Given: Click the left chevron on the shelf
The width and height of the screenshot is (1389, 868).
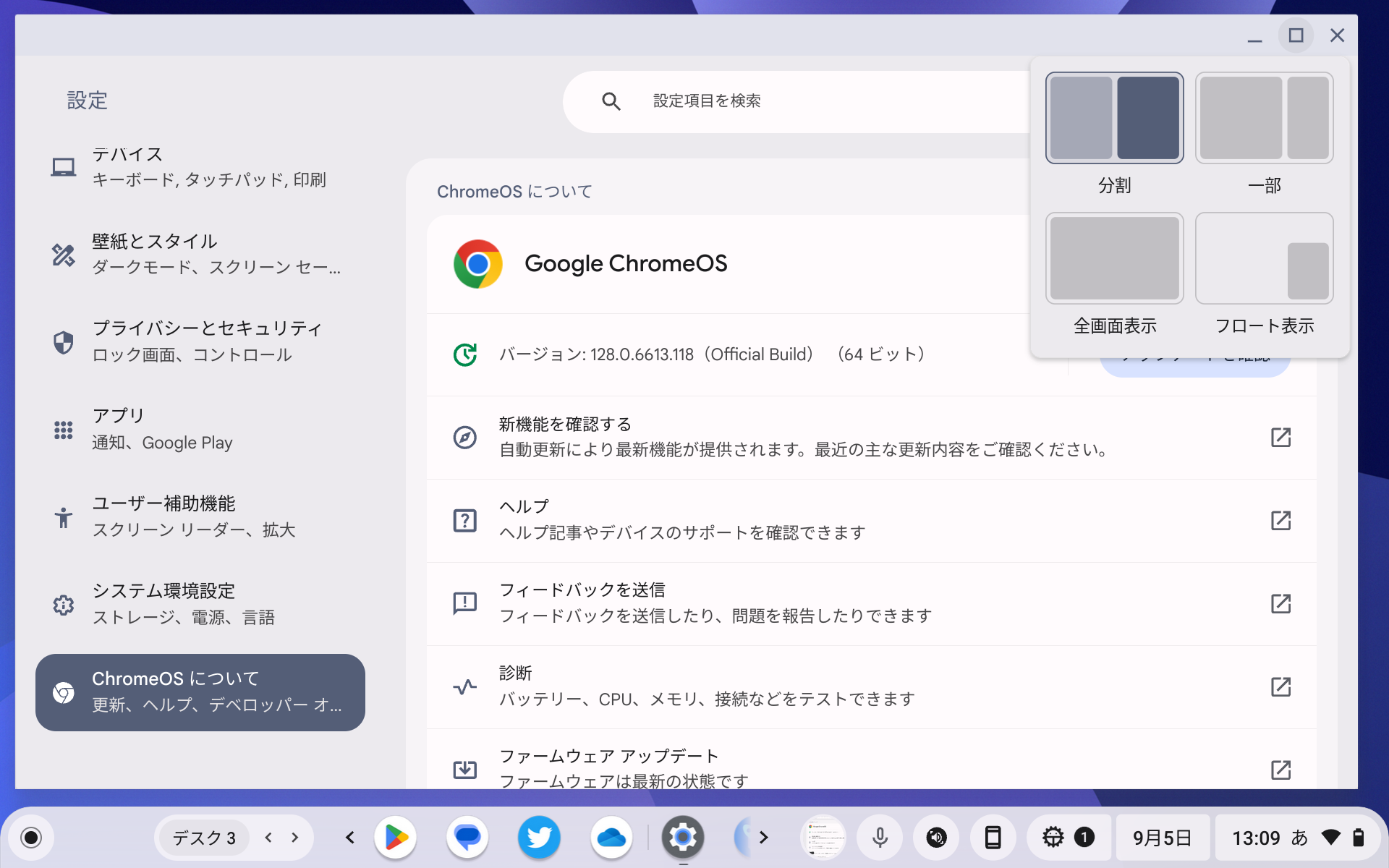Looking at the screenshot, I should pyautogui.click(x=349, y=837).
